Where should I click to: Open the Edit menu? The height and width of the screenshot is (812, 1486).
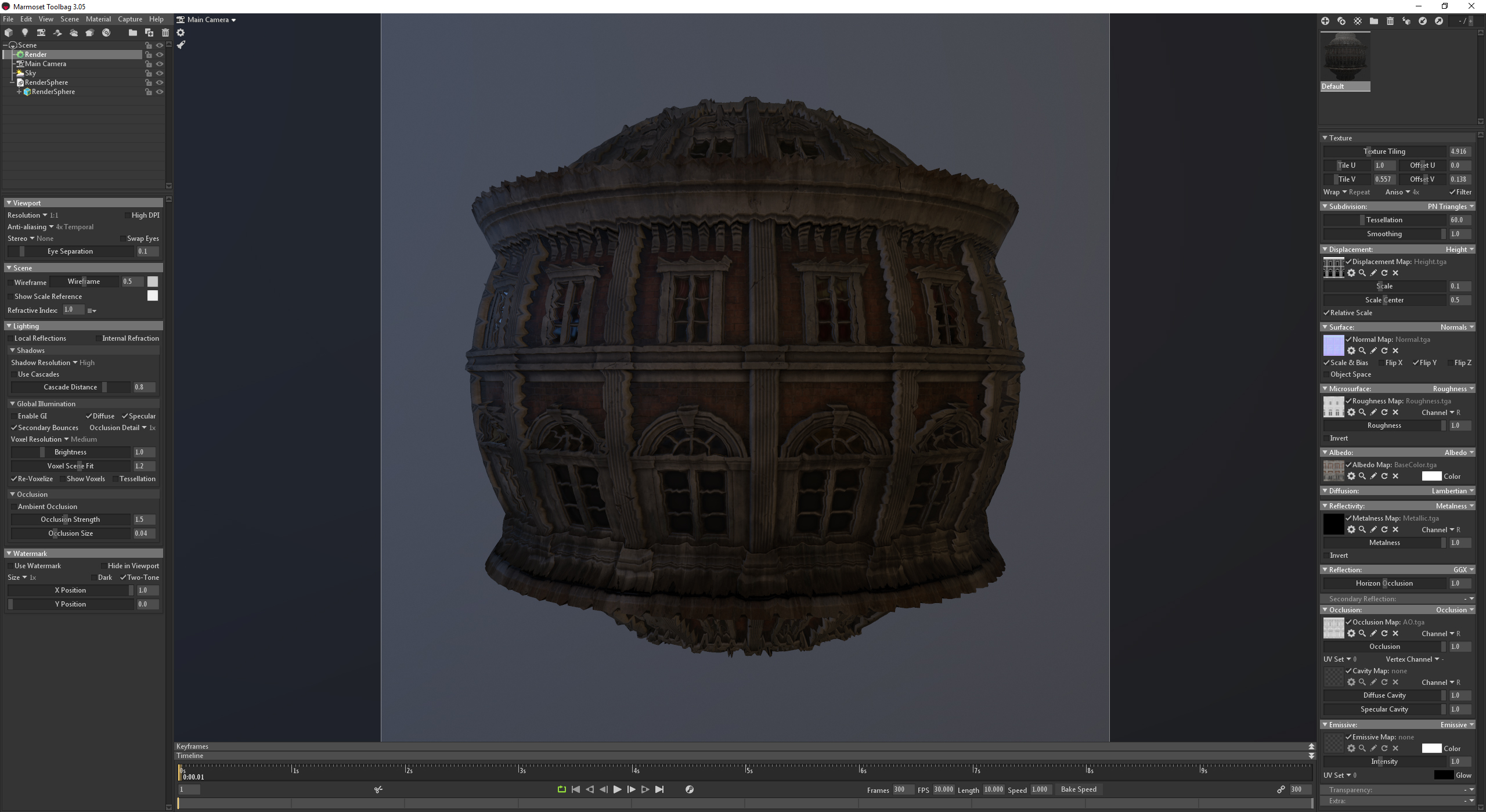coord(26,19)
